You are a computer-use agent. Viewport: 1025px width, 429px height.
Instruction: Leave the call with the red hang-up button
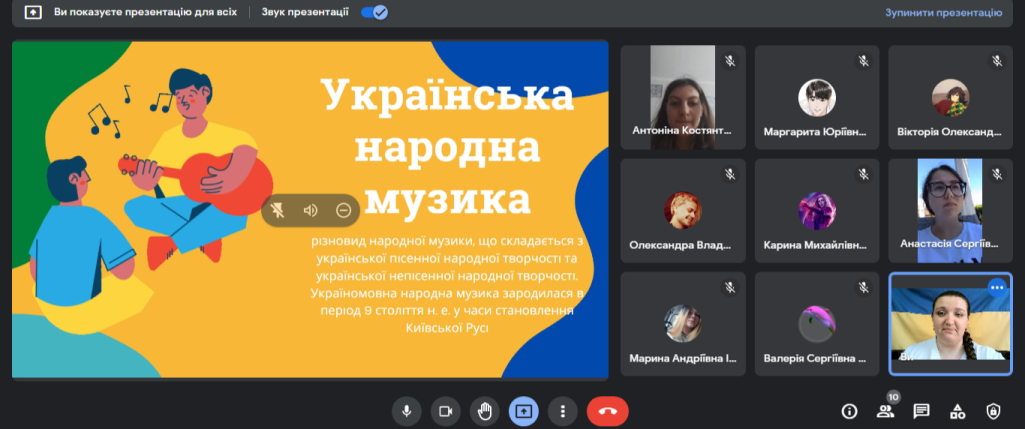pos(606,410)
